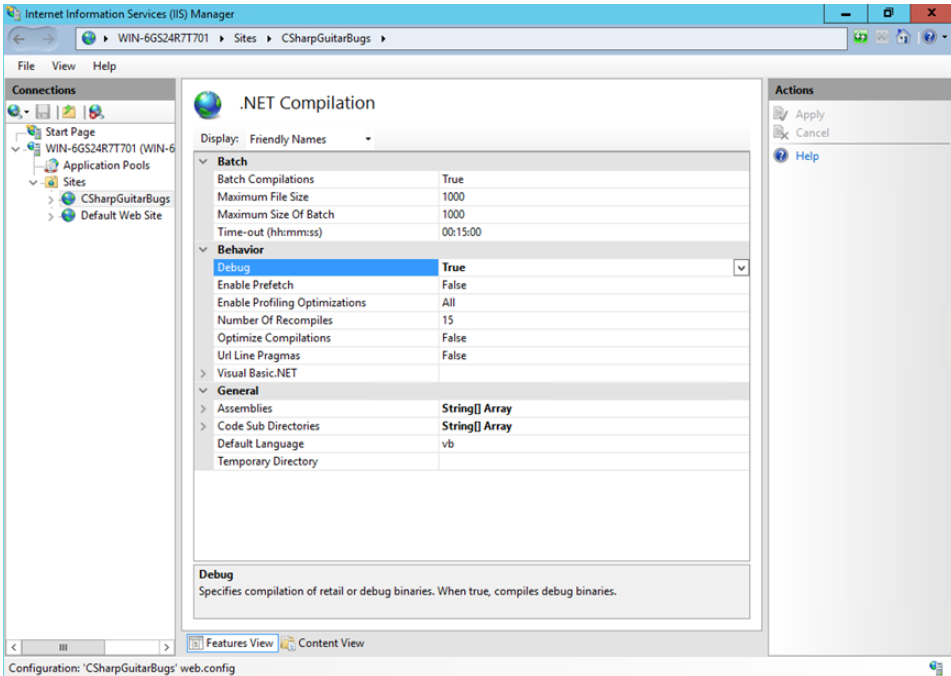951x676 pixels.
Task: Click the Help question mark icon in toolbar
Action: tap(929, 38)
